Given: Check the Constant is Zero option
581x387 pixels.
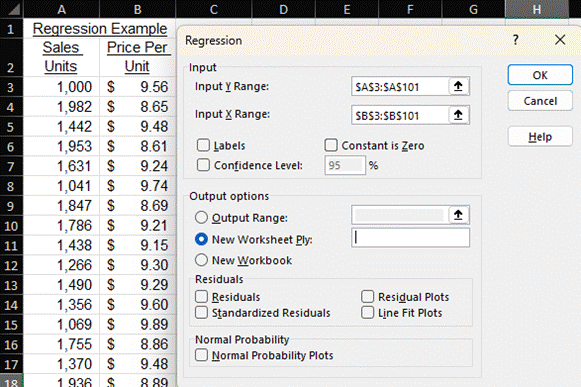Looking at the screenshot, I should pyautogui.click(x=331, y=145).
